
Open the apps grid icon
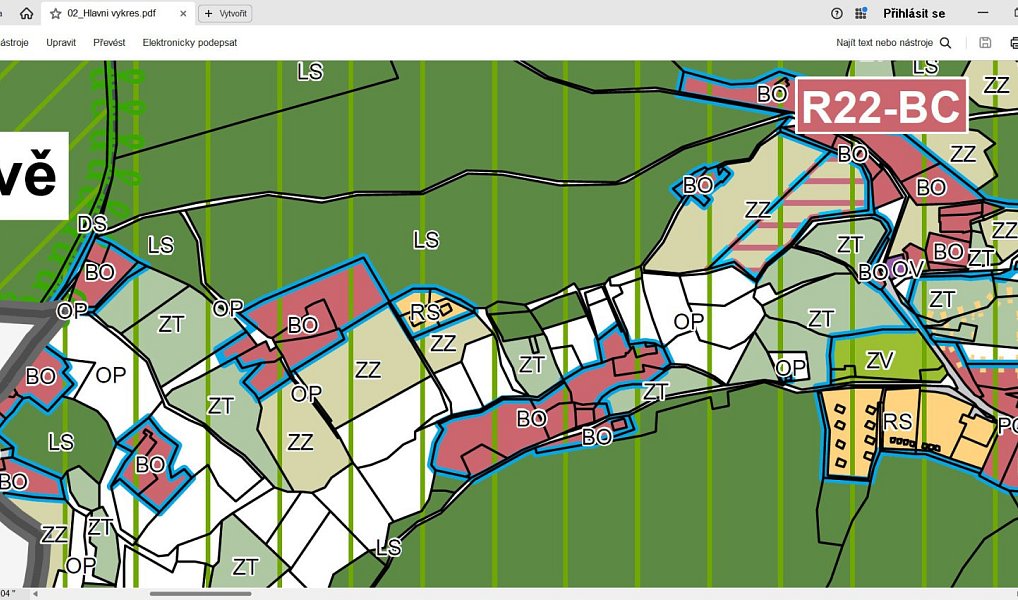(861, 13)
